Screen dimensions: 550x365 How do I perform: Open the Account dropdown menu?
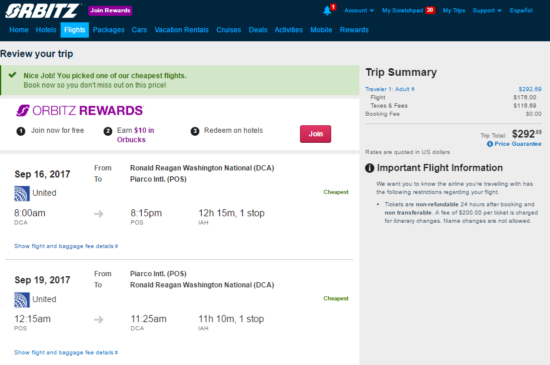point(359,11)
